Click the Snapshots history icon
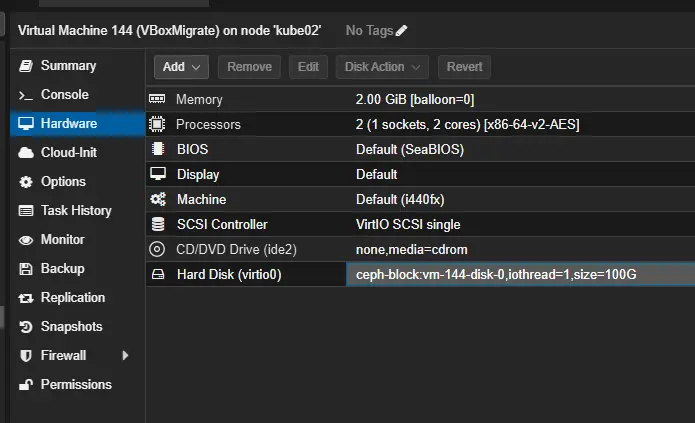Screen dimensions: 695x423 pos(26,327)
